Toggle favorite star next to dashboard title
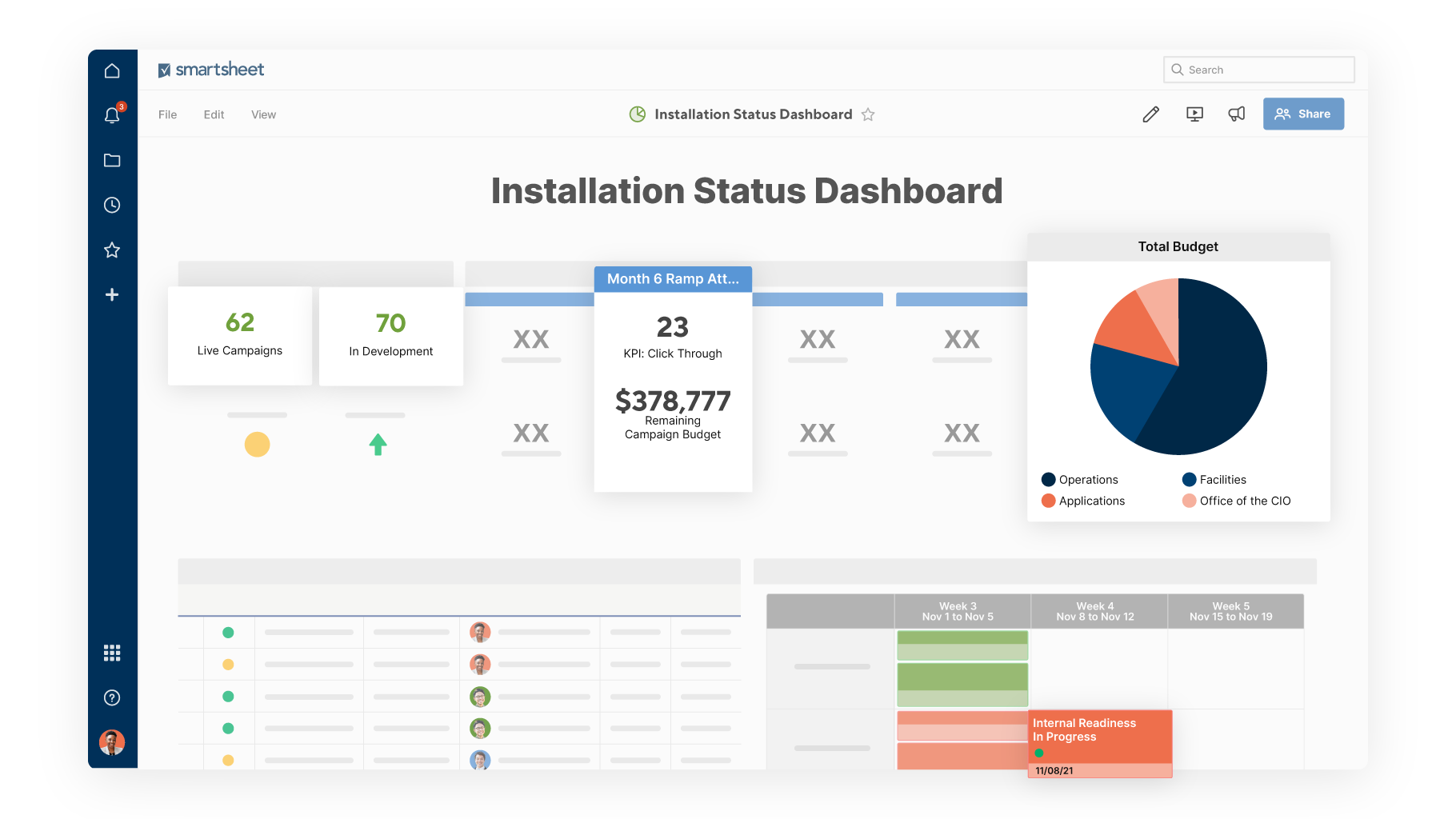This screenshot has height=819, width=1456. (x=868, y=114)
